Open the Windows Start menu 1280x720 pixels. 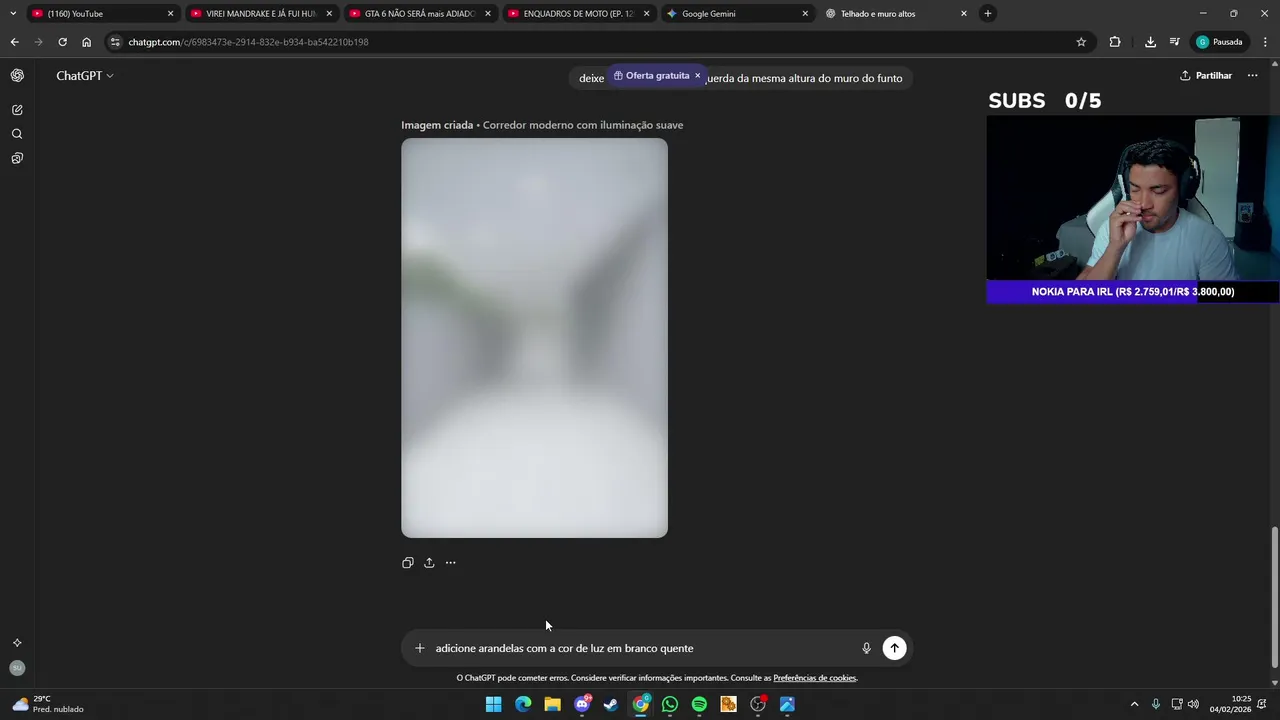point(494,704)
